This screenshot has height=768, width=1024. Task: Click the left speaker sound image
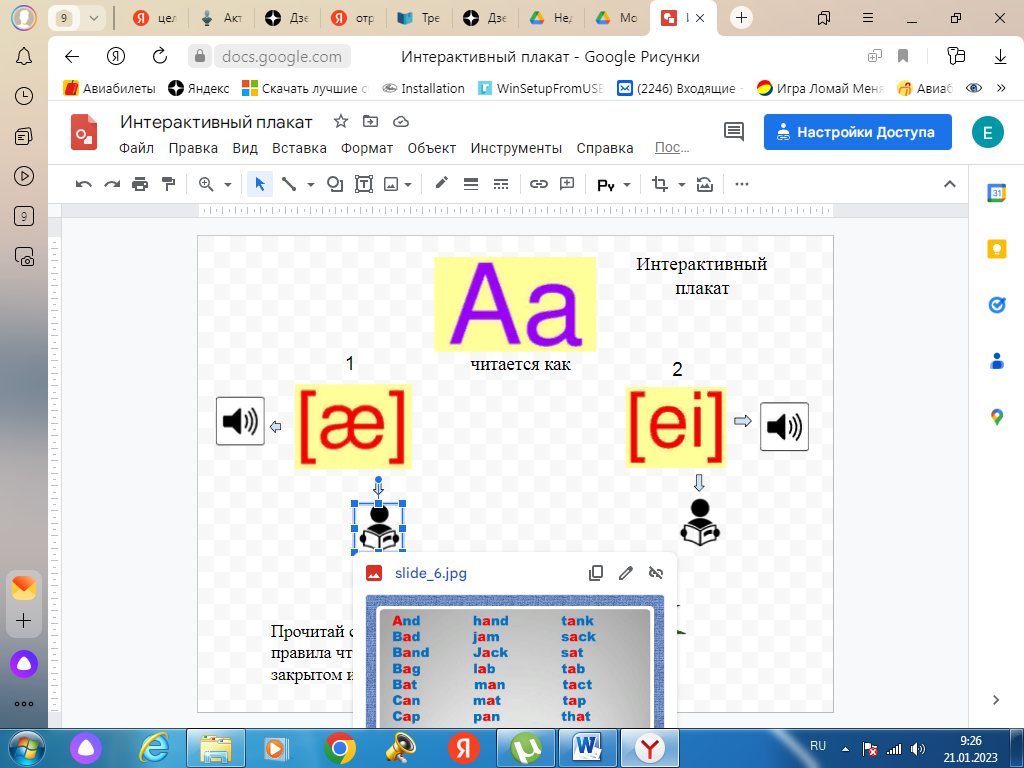click(240, 421)
